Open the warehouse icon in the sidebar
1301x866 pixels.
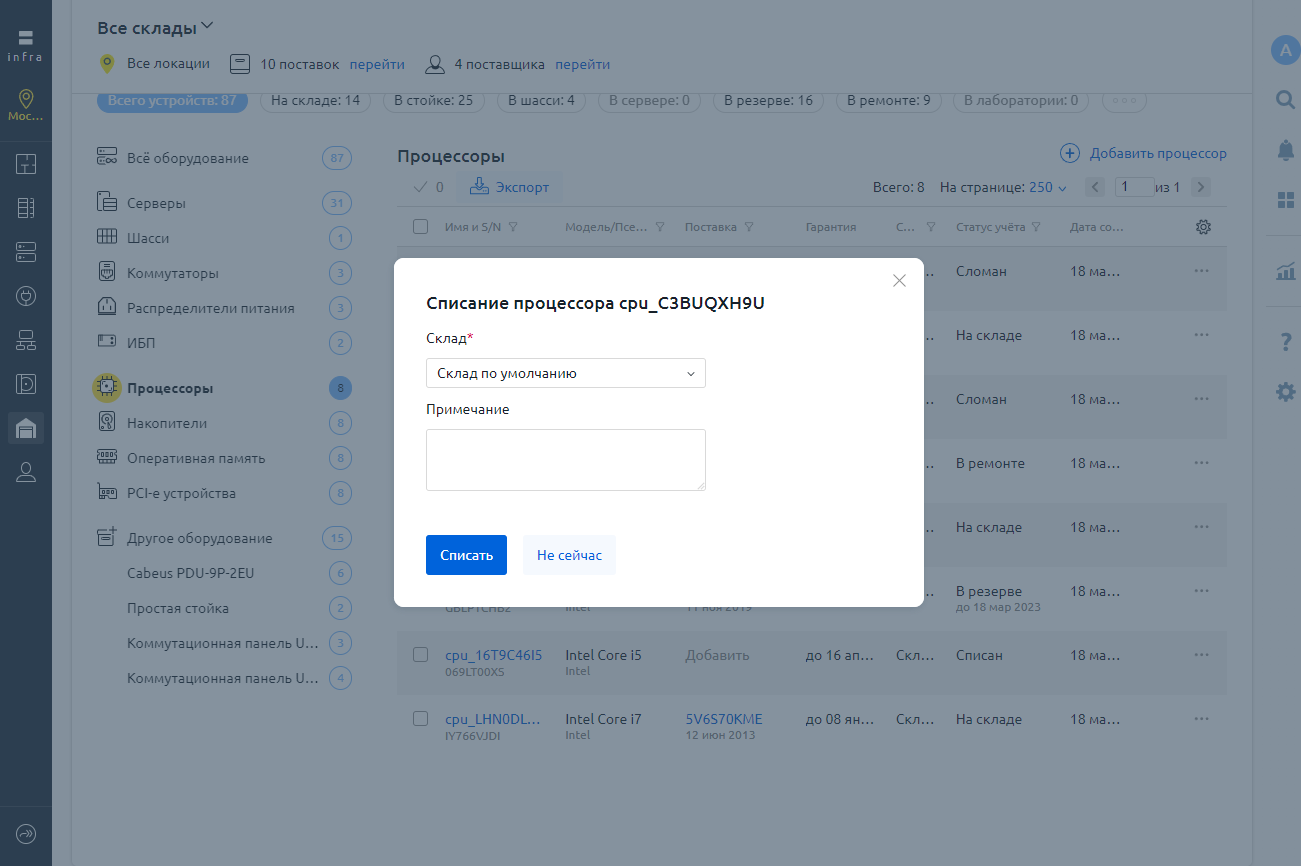tap(26, 428)
